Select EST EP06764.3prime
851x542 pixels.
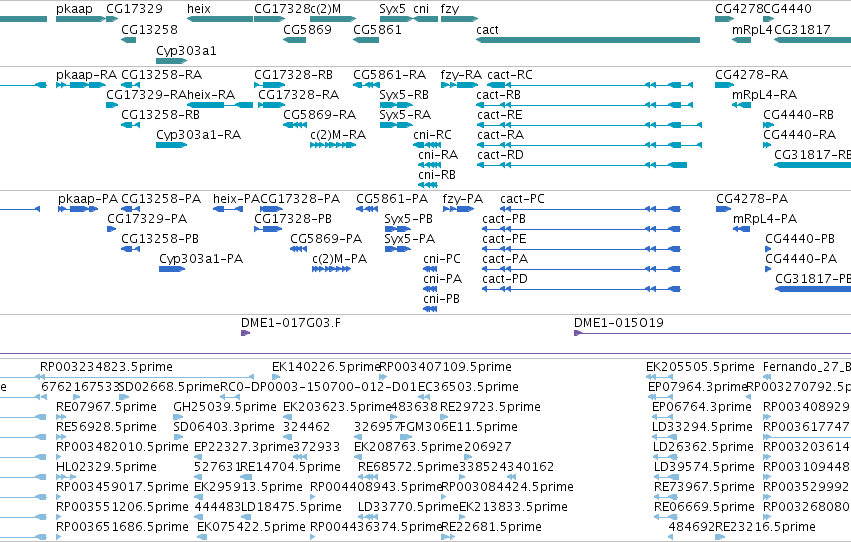(x=662, y=417)
